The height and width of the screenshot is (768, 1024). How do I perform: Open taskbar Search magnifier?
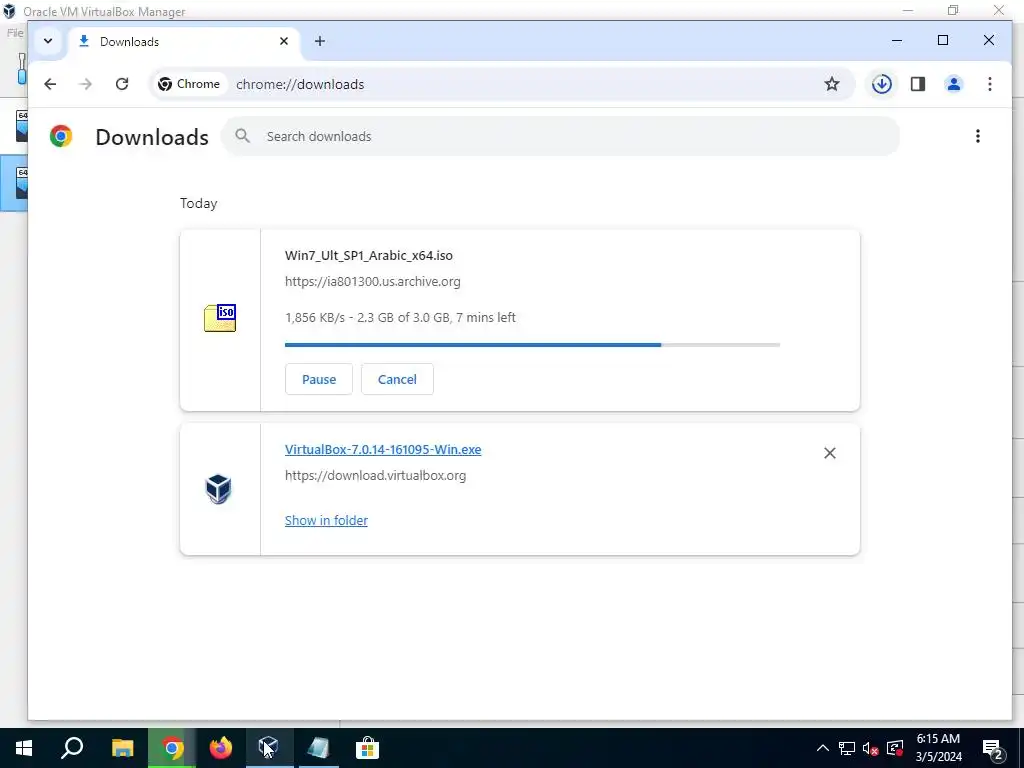[x=72, y=748]
